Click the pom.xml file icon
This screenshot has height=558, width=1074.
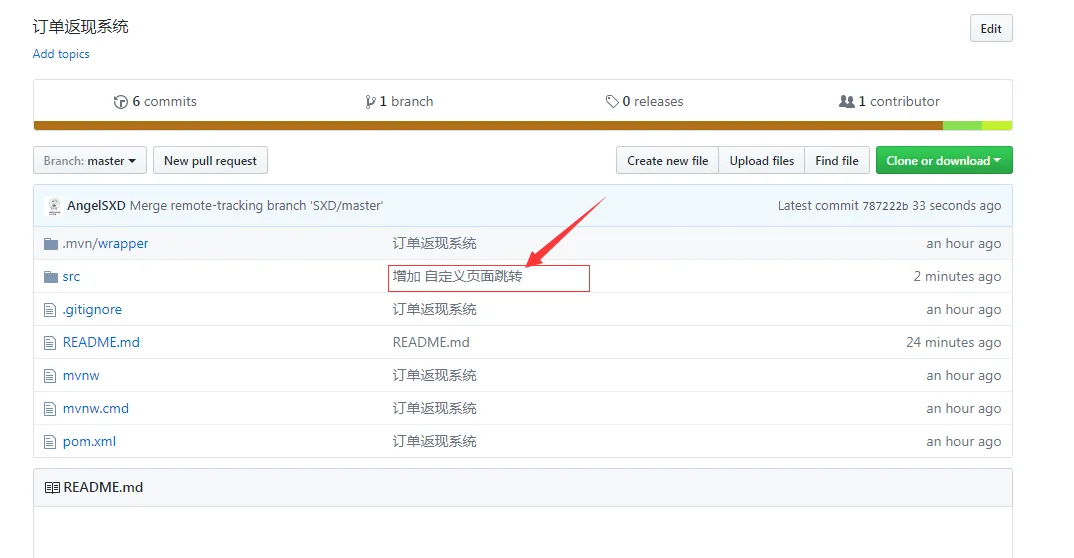pyautogui.click(x=49, y=442)
